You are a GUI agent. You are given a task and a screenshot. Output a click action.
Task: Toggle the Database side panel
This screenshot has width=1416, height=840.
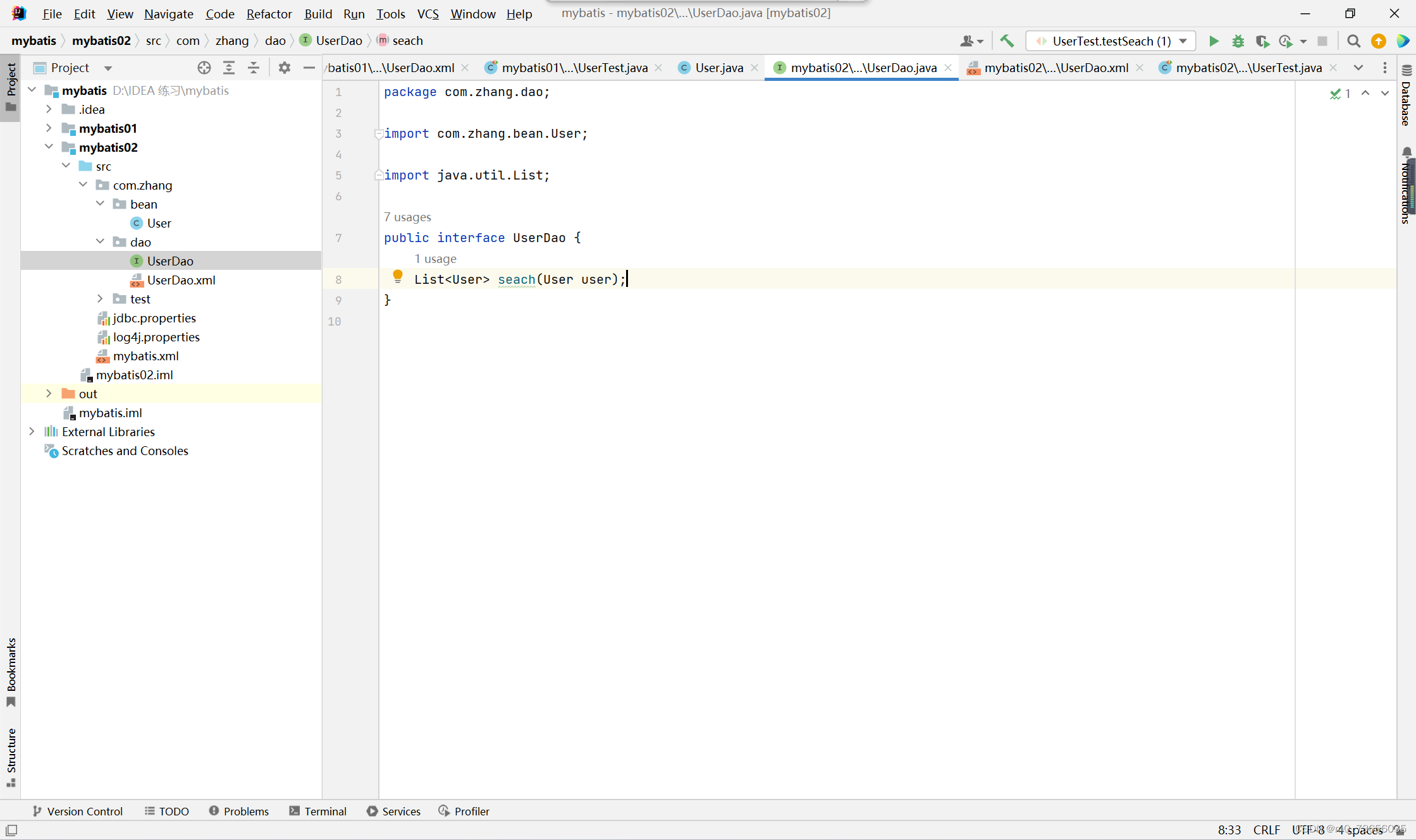coord(1406,95)
